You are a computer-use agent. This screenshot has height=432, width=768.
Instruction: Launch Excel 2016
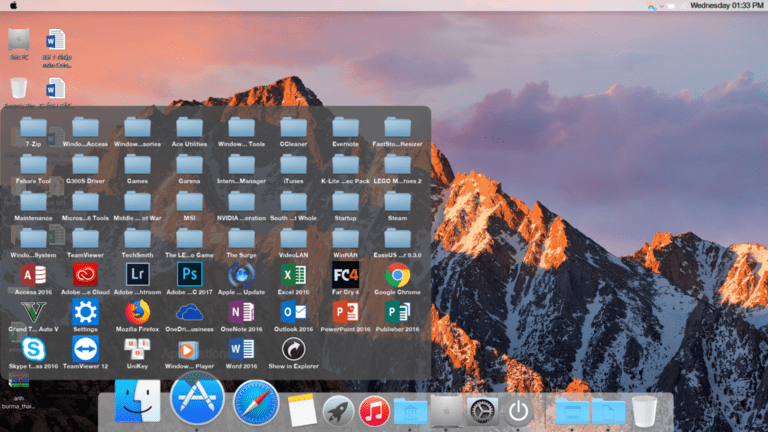293,275
